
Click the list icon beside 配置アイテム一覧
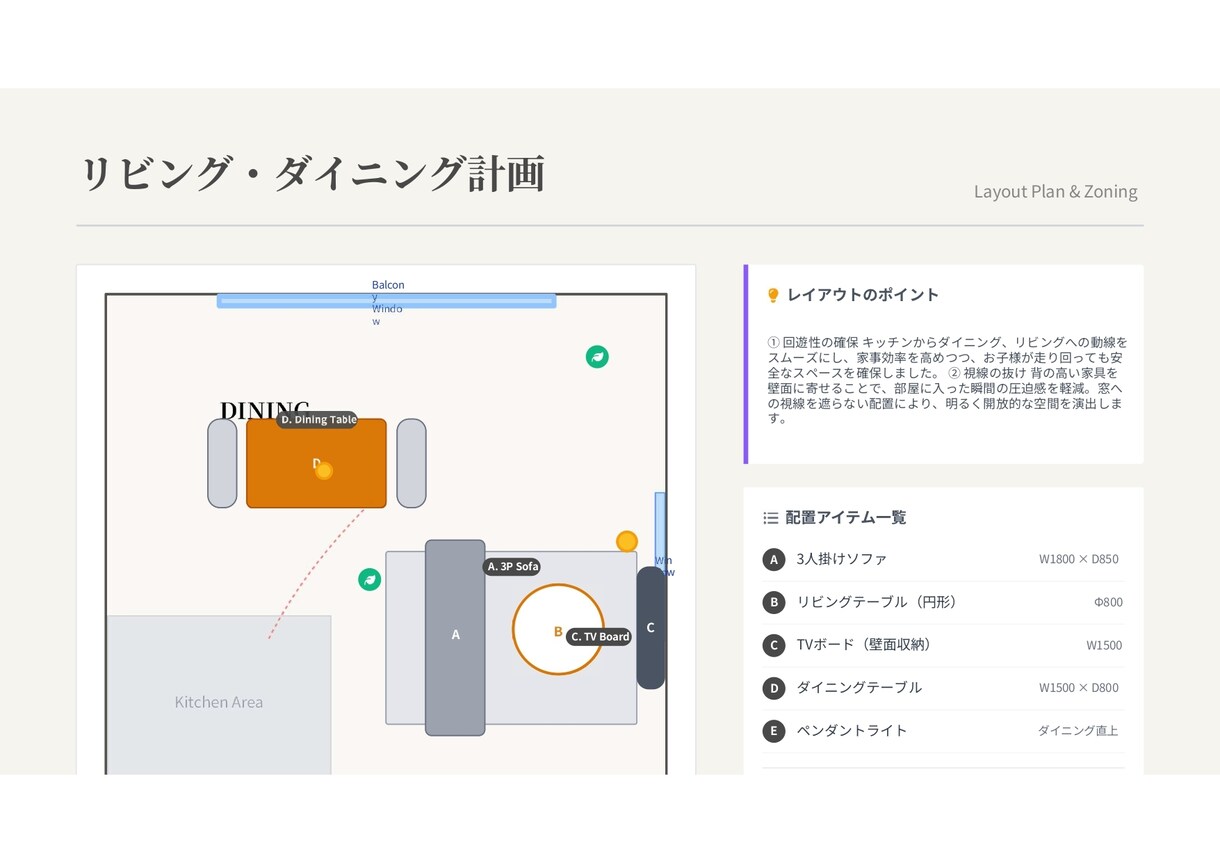tap(770, 518)
